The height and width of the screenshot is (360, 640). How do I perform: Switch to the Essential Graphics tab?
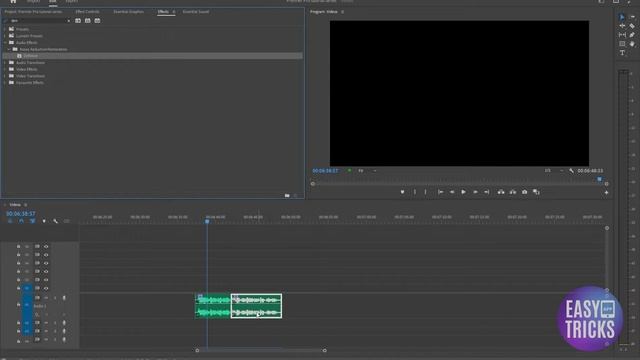coord(129,11)
